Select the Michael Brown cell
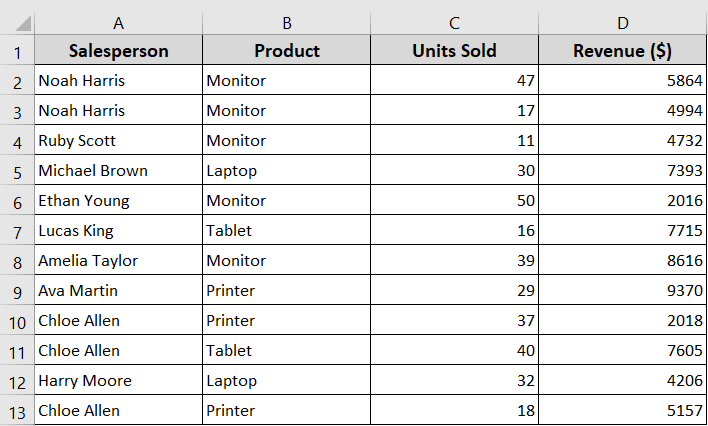Image resolution: width=708 pixels, height=426 pixels. pos(118,170)
